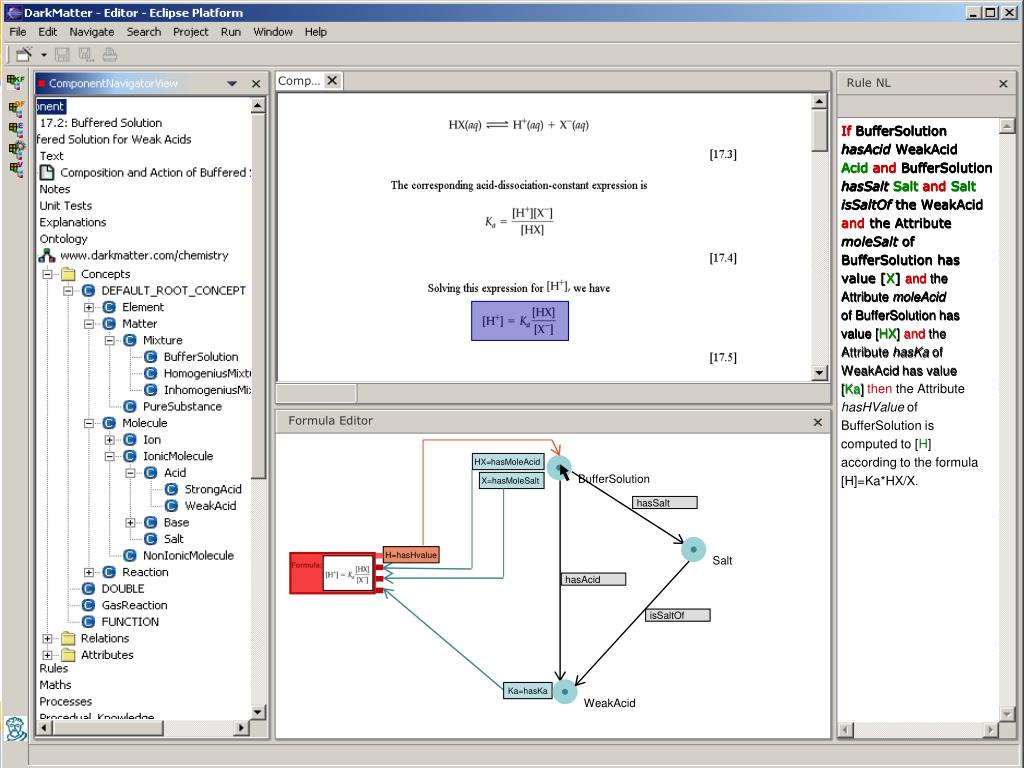Screen dimensions: 1024x768
Task: Close the Comp... editor tab
Action: click(332, 80)
